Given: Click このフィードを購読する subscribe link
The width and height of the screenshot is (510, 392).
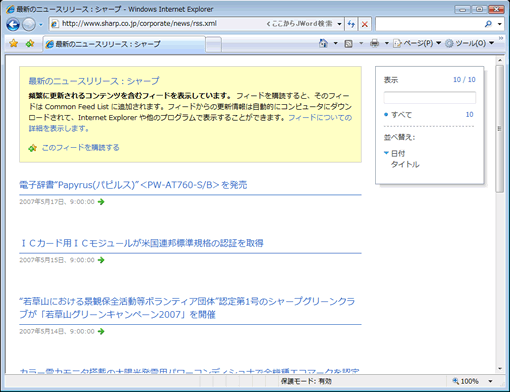Looking at the screenshot, I should coord(80,148).
